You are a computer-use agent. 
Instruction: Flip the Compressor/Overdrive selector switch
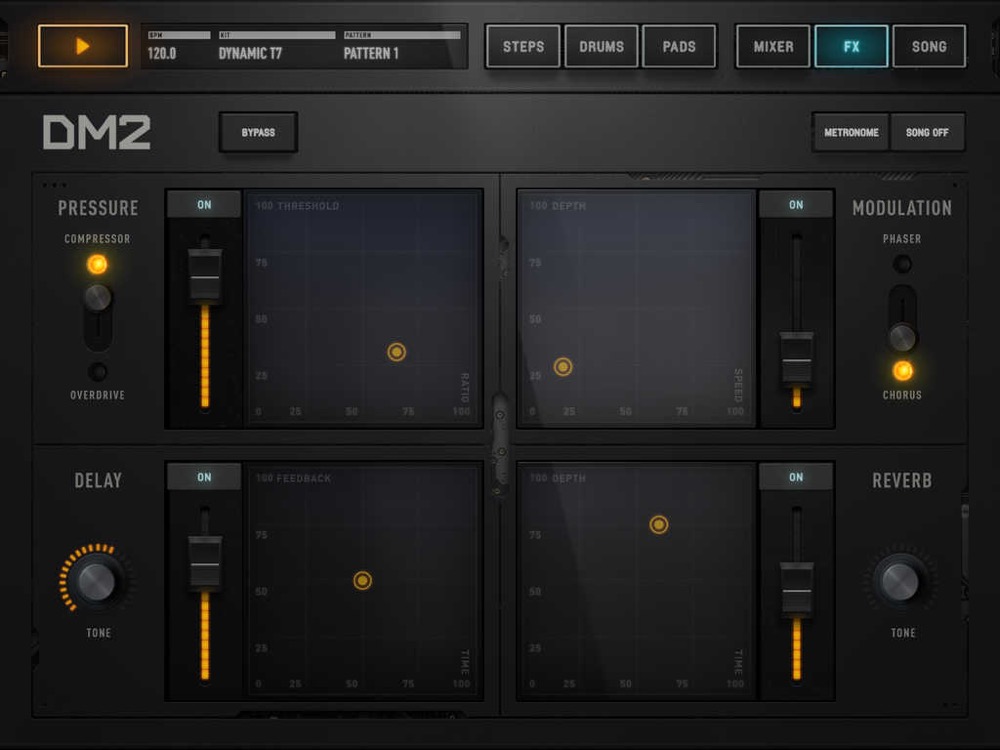97,298
